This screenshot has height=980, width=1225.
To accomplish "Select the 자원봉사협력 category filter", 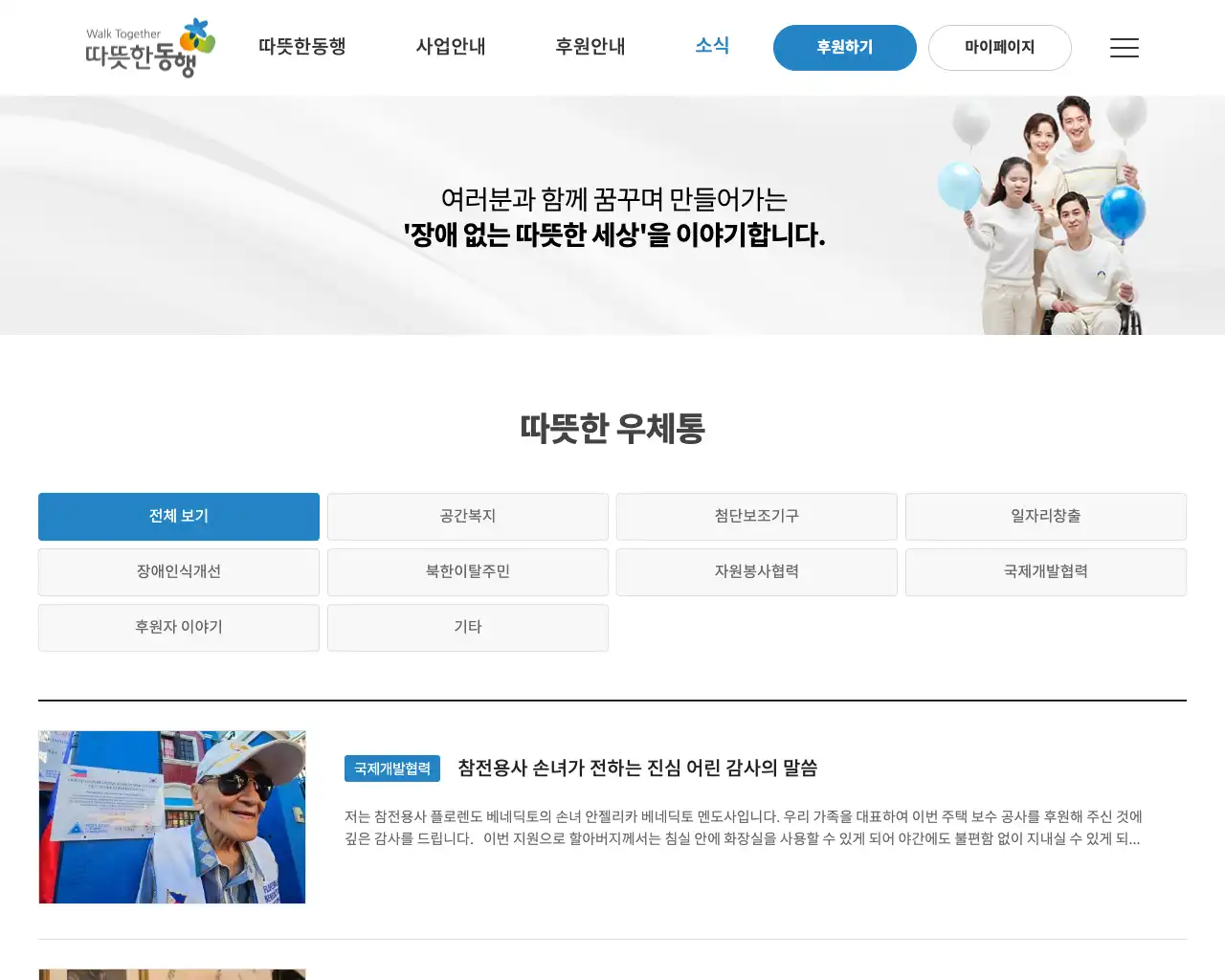I will pyautogui.click(x=756, y=572).
